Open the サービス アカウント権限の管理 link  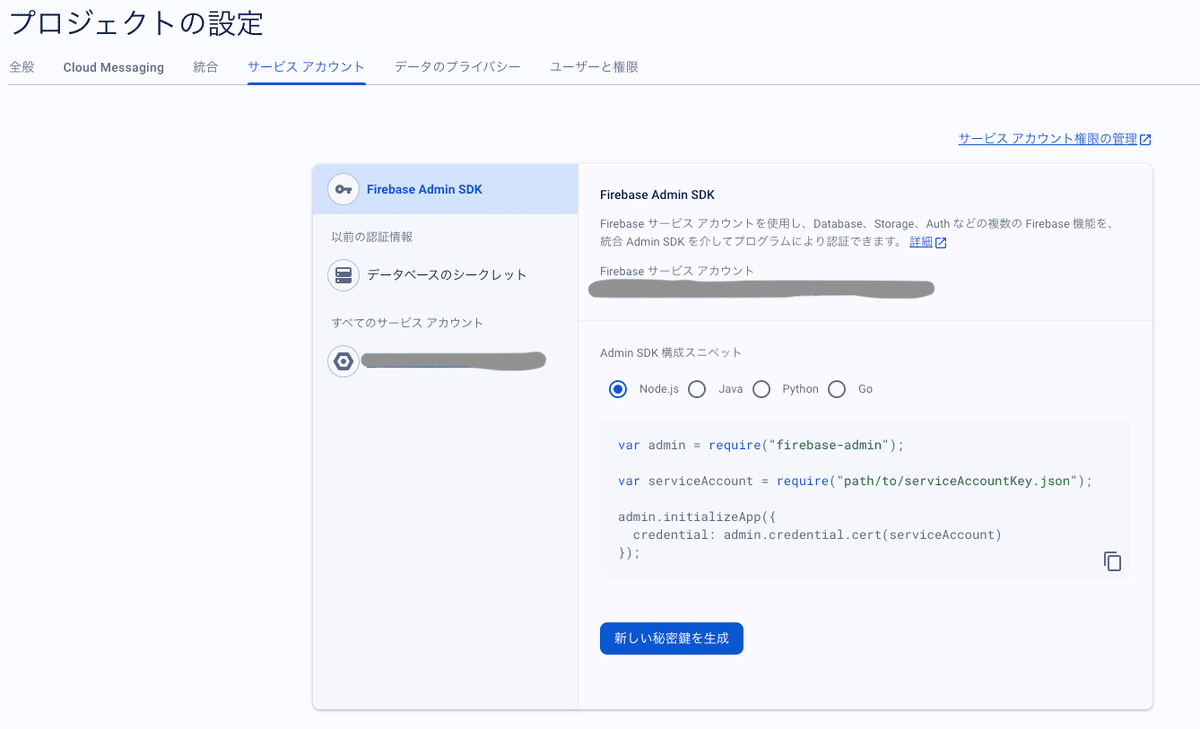pos(1047,139)
